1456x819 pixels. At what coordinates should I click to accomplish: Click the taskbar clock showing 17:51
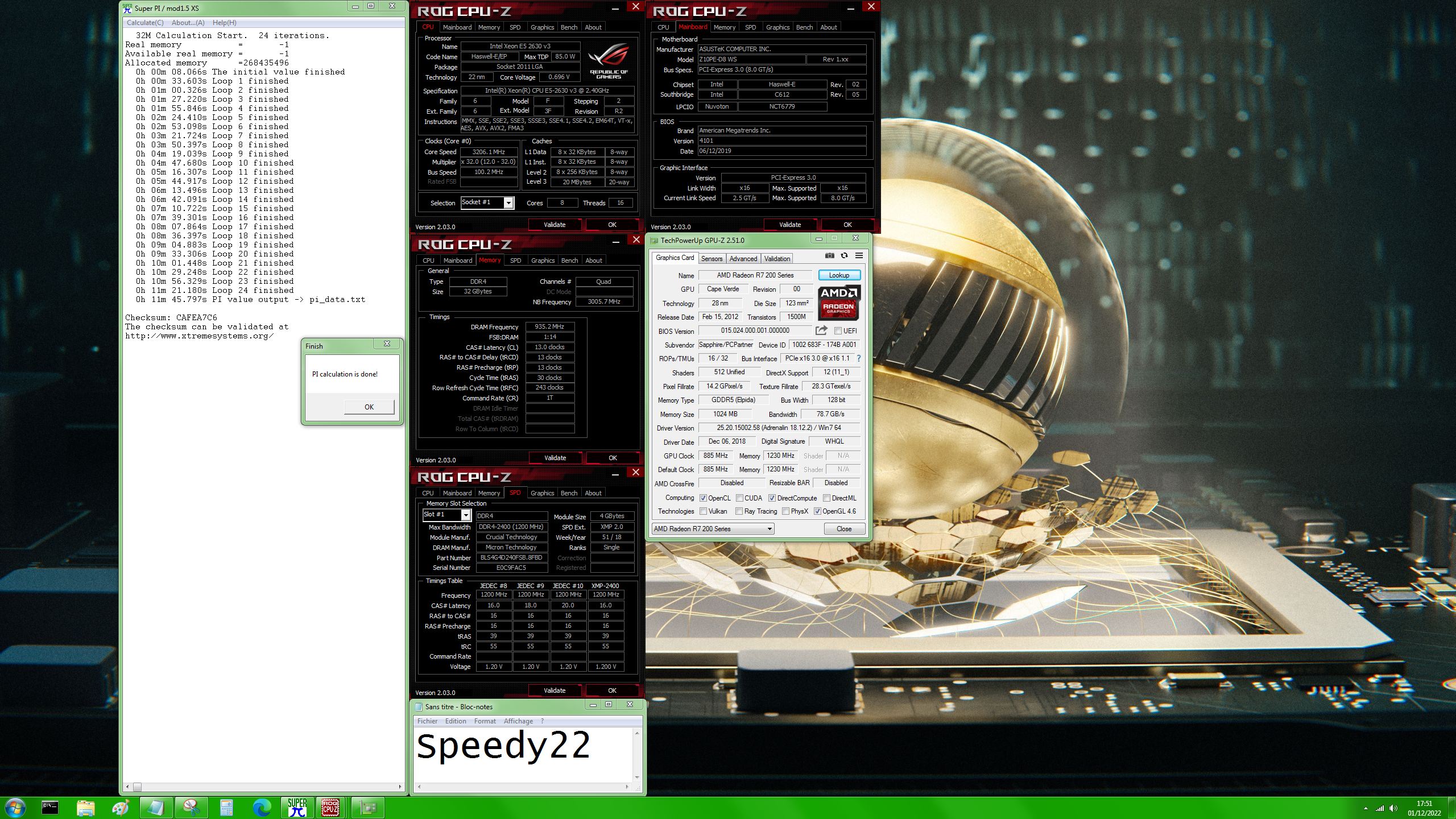coord(1424,804)
